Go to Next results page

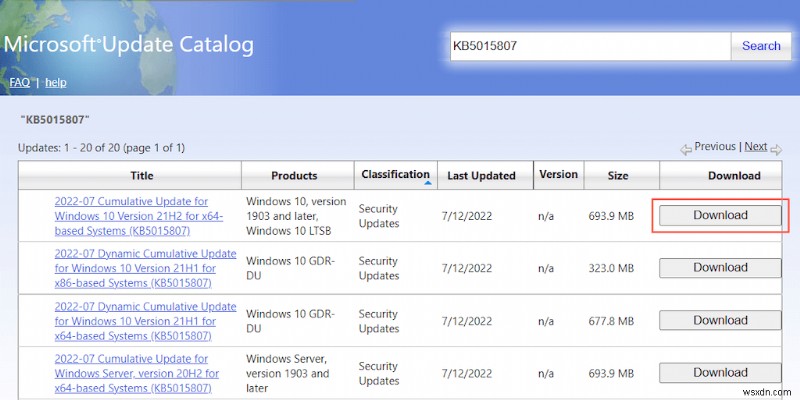(756, 147)
